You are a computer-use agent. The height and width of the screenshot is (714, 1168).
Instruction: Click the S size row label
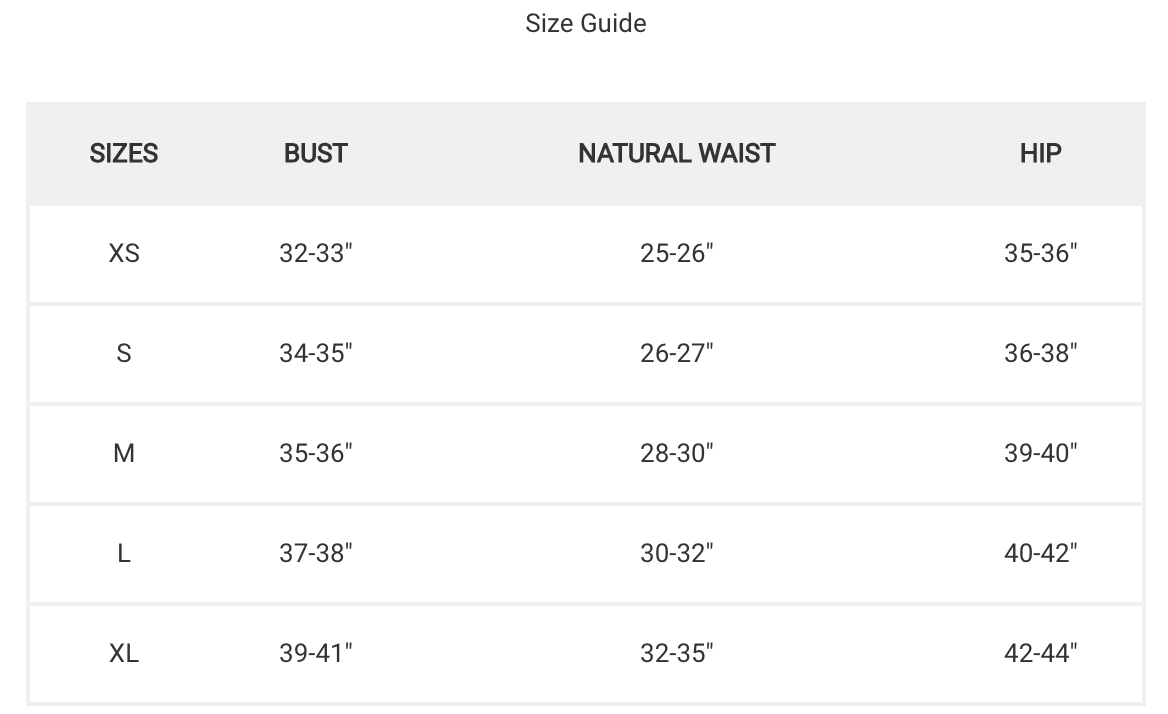coord(124,353)
